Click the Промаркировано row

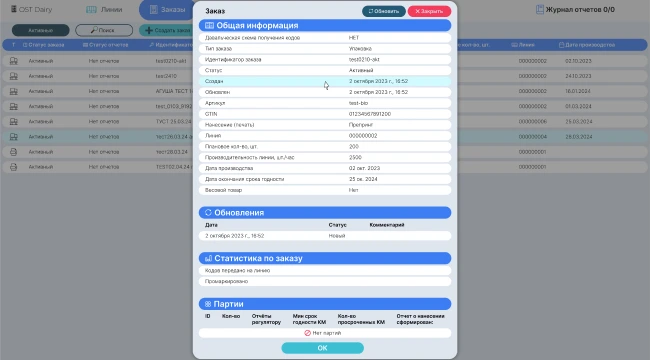tap(325, 281)
